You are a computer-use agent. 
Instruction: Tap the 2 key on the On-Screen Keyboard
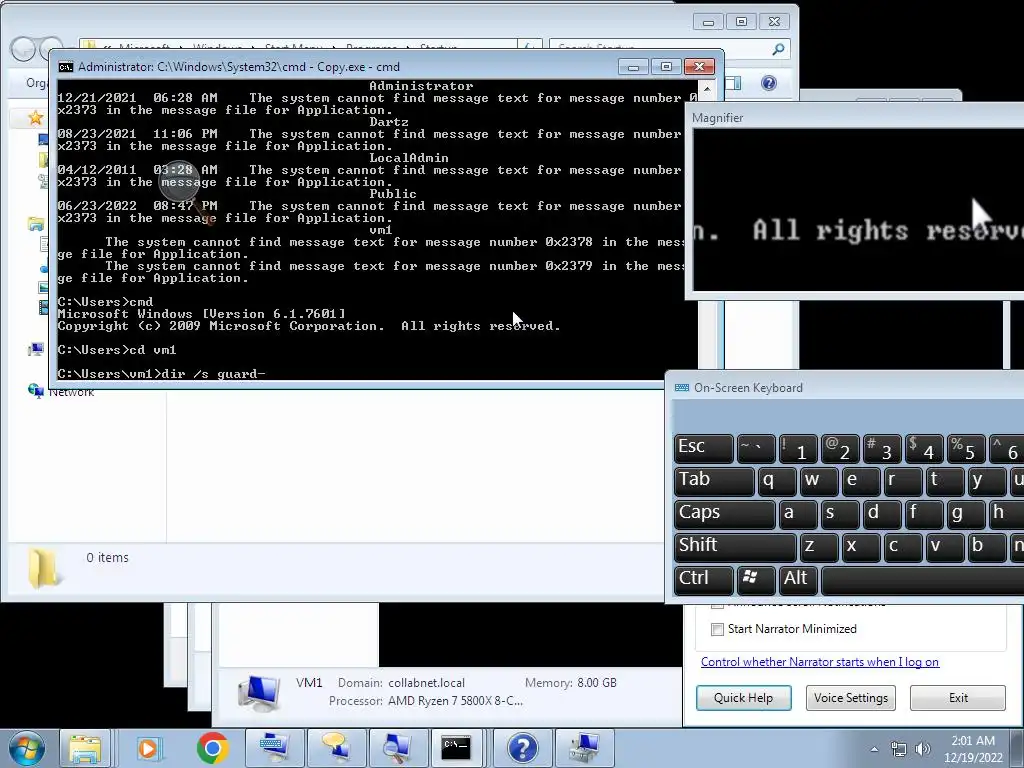[x=839, y=448]
